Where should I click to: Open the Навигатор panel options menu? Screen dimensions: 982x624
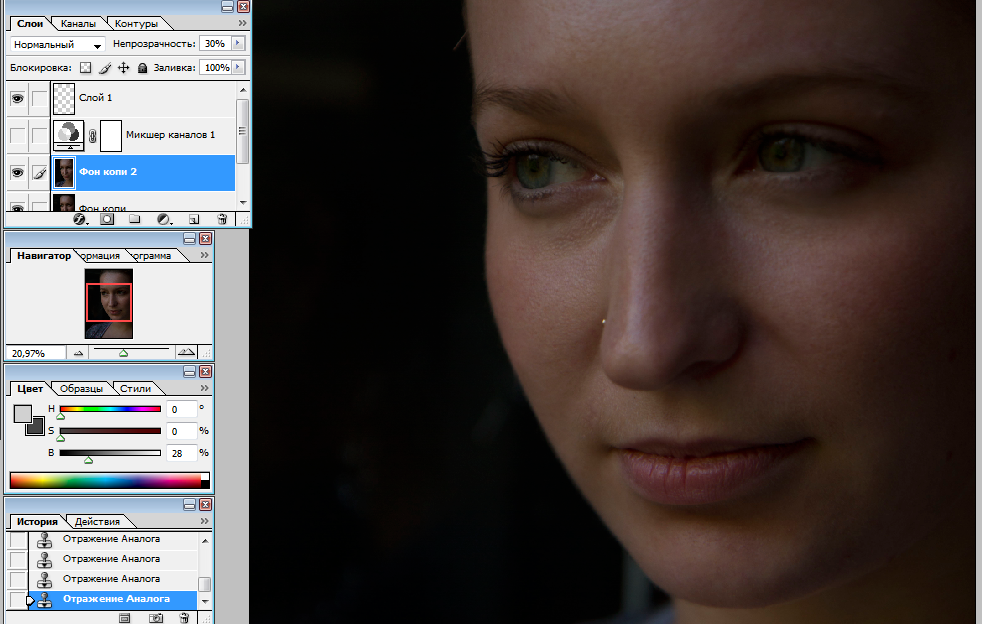point(204,255)
